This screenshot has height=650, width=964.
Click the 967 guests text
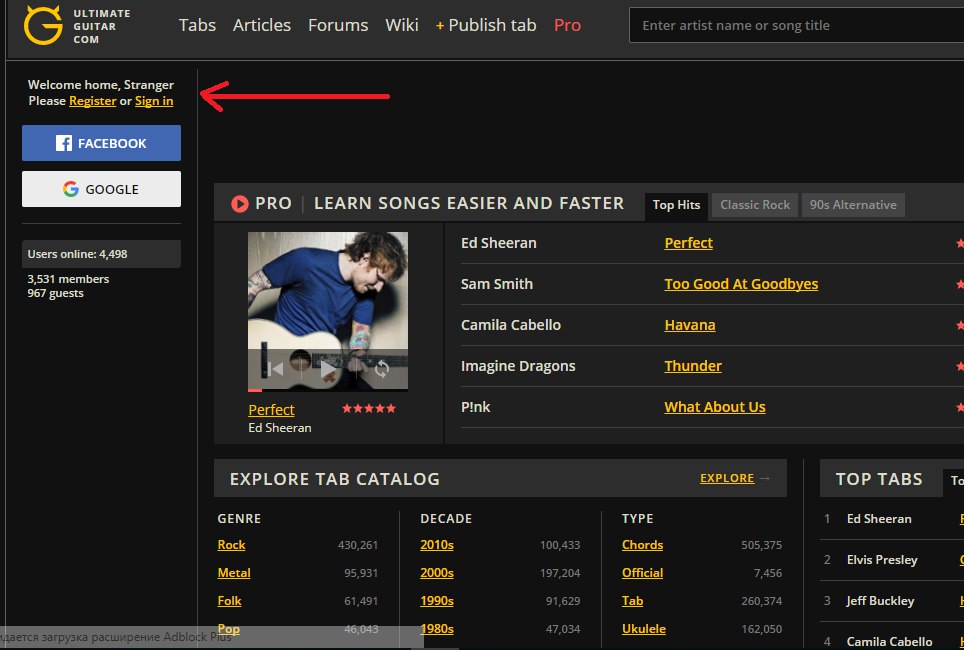pyautogui.click(x=55, y=293)
